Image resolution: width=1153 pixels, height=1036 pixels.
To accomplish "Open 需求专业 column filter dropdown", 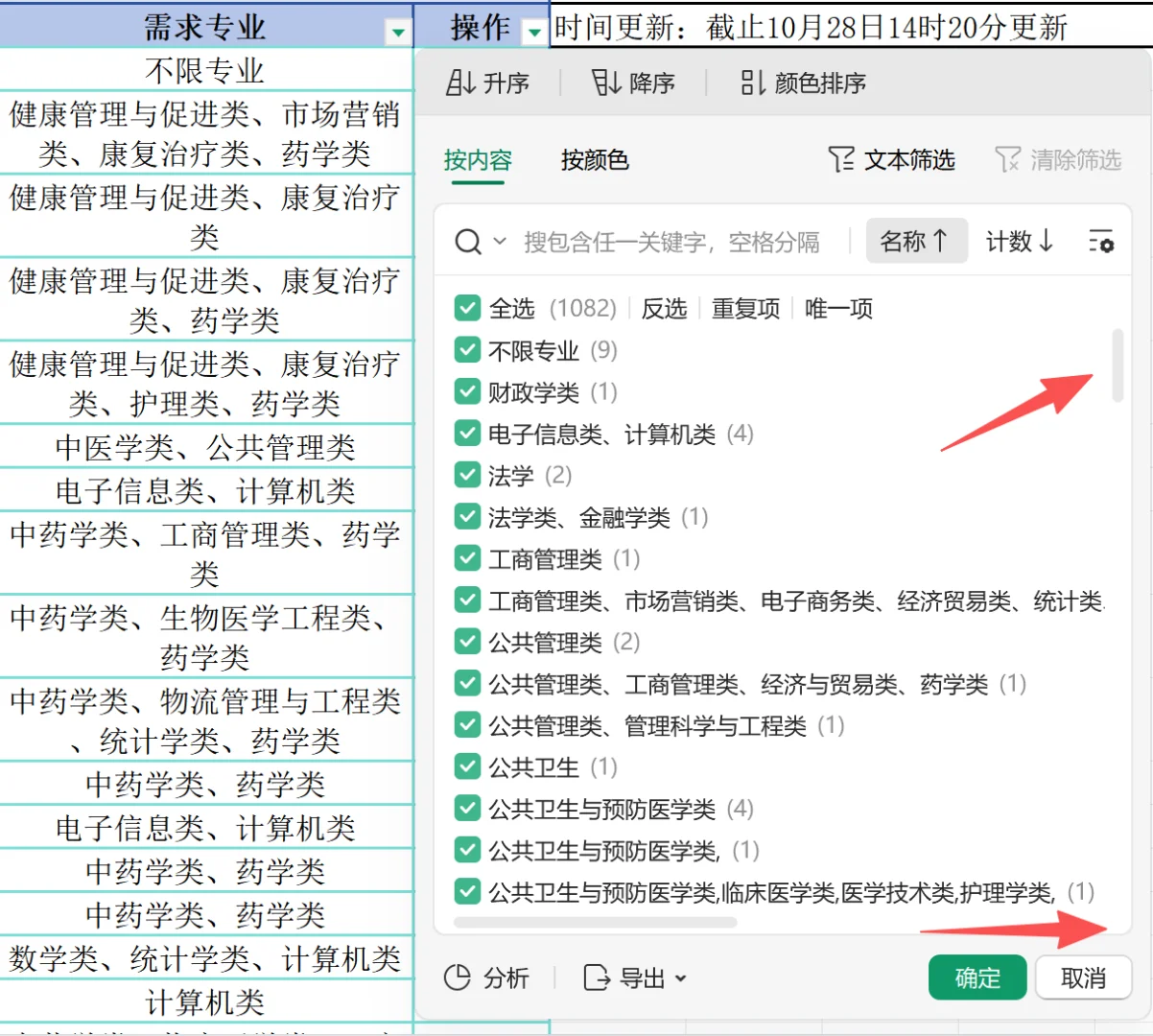I will pos(398,34).
